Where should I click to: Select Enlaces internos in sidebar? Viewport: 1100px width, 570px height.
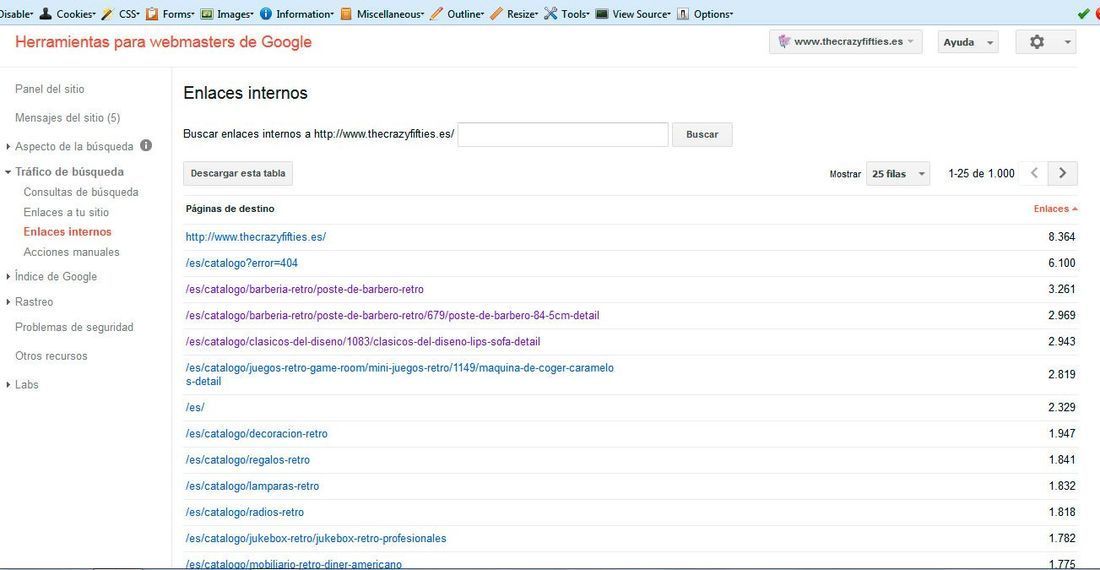(67, 231)
